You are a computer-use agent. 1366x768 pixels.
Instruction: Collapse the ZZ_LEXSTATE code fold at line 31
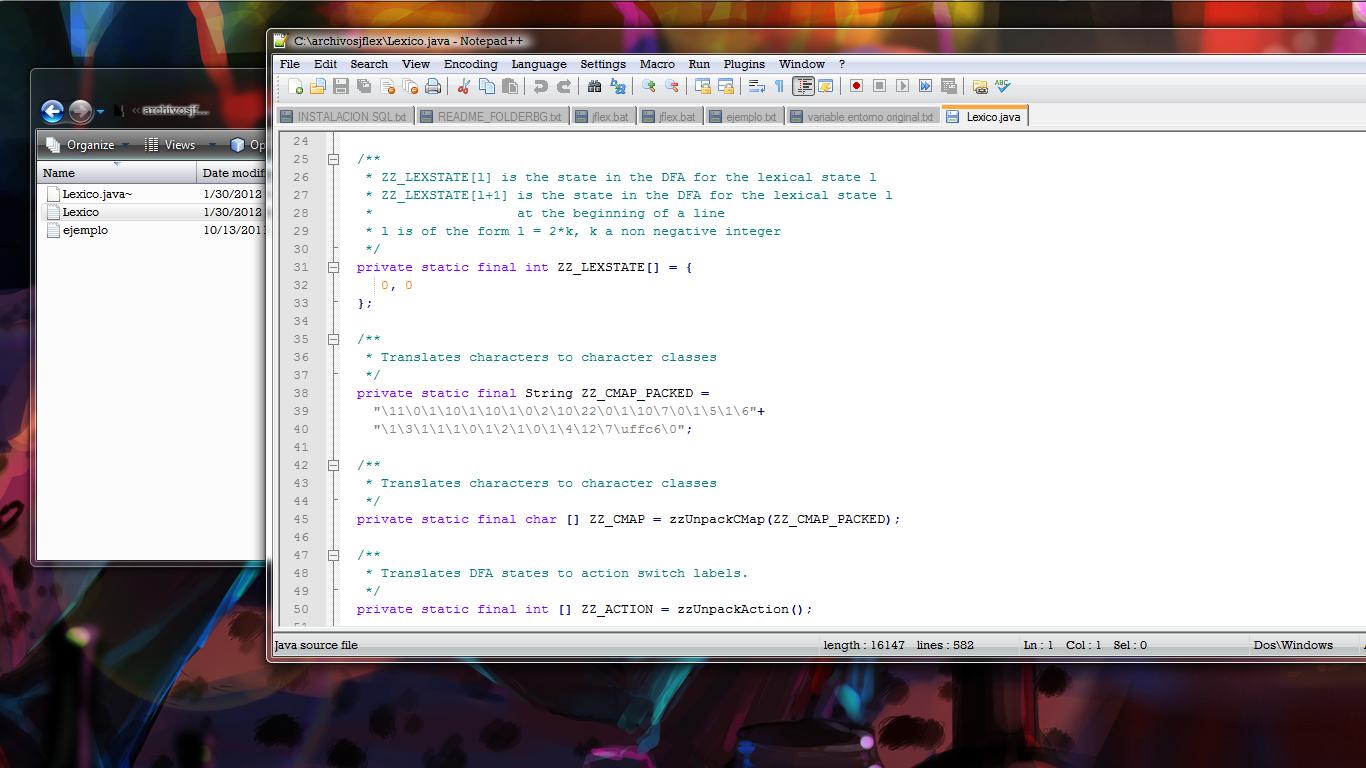[333, 267]
